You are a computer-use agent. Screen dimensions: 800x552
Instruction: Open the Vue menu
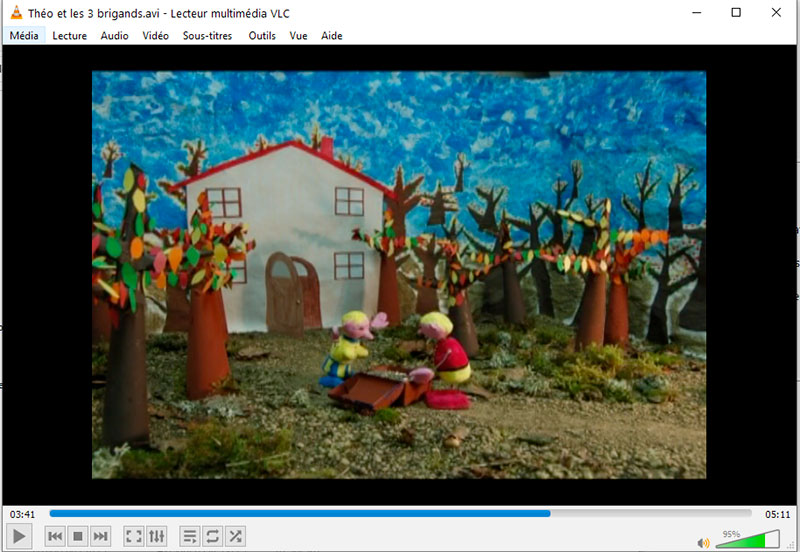tap(298, 36)
